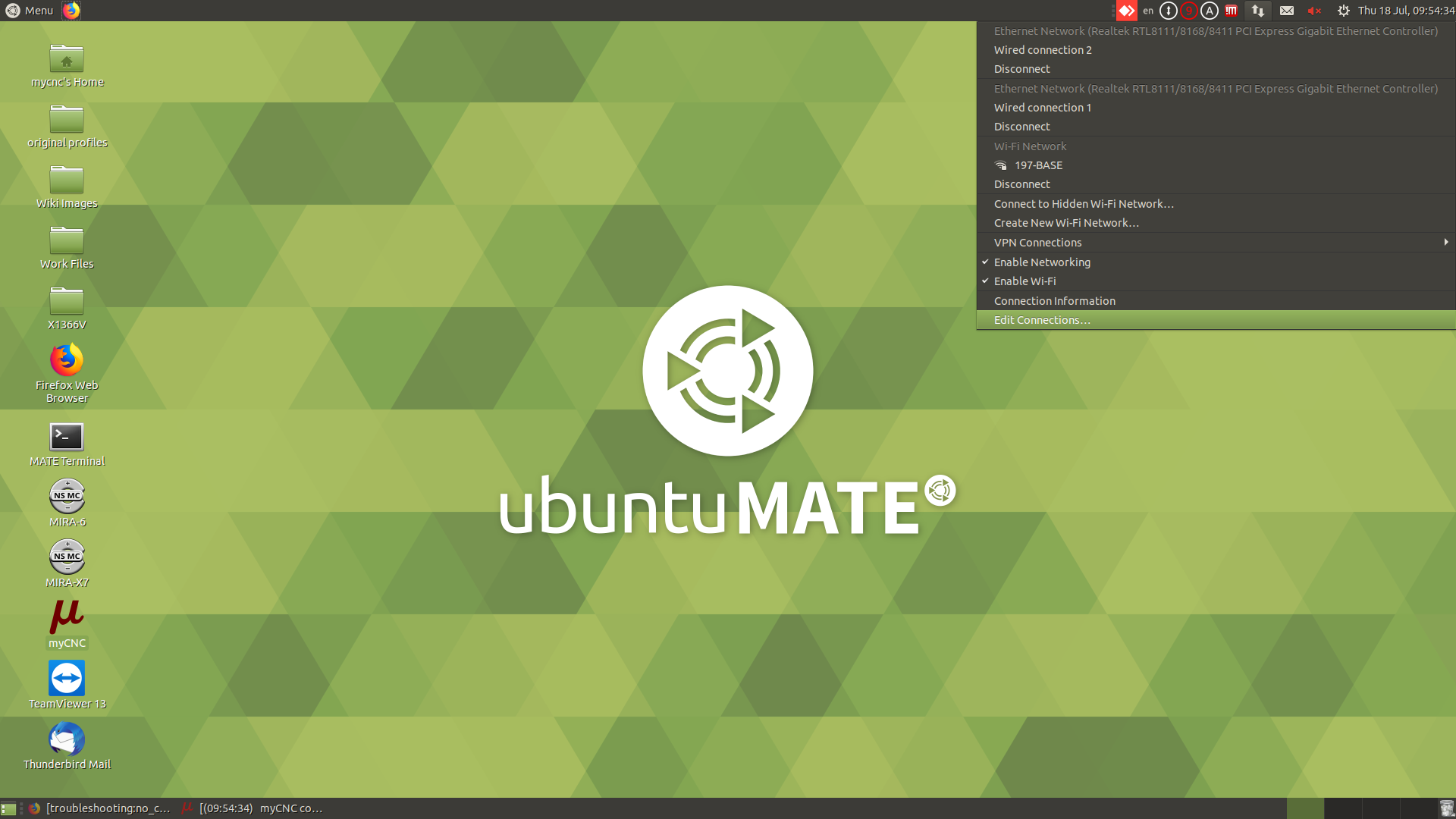Open the mail envelope indicator
The height and width of the screenshot is (819, 1456).
[1287, 11]
